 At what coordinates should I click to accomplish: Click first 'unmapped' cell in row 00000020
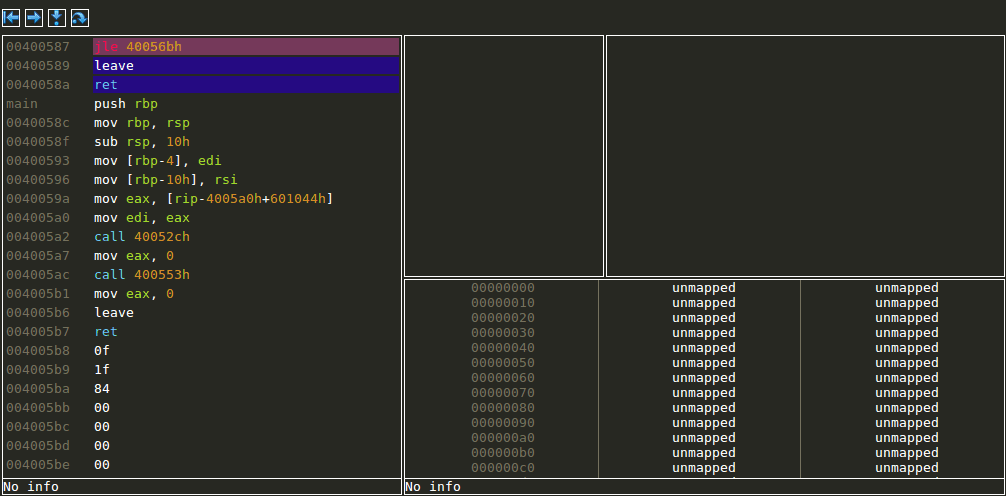tap(704, 318)
